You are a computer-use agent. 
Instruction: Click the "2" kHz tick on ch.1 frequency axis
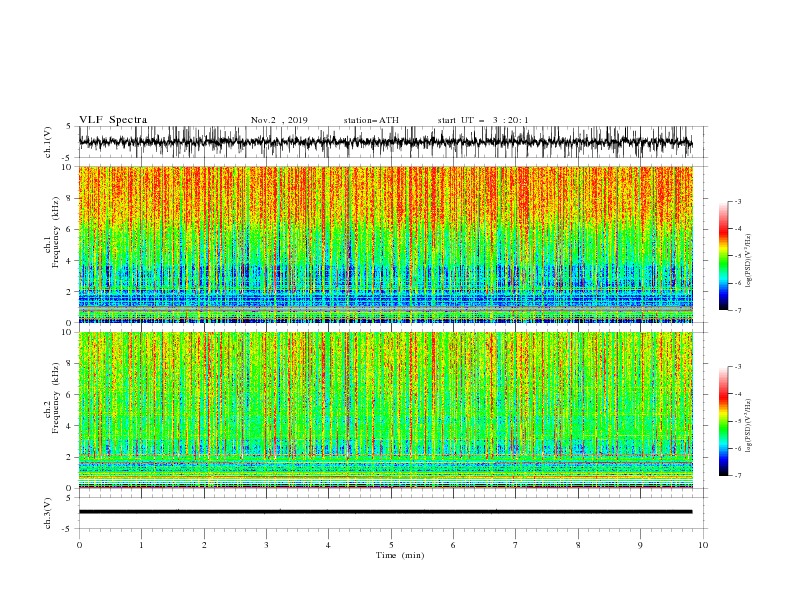[69, 292]
